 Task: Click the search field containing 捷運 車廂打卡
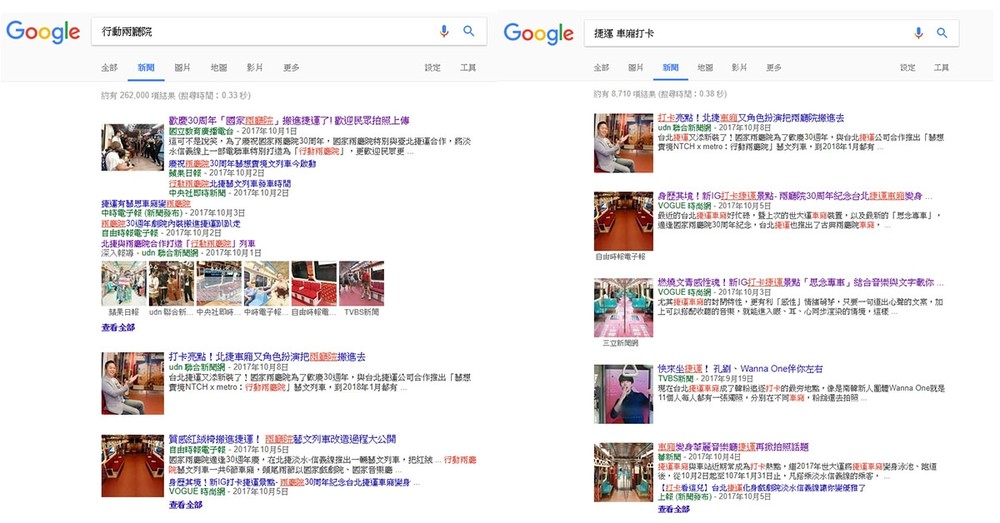tap(771, 33)
